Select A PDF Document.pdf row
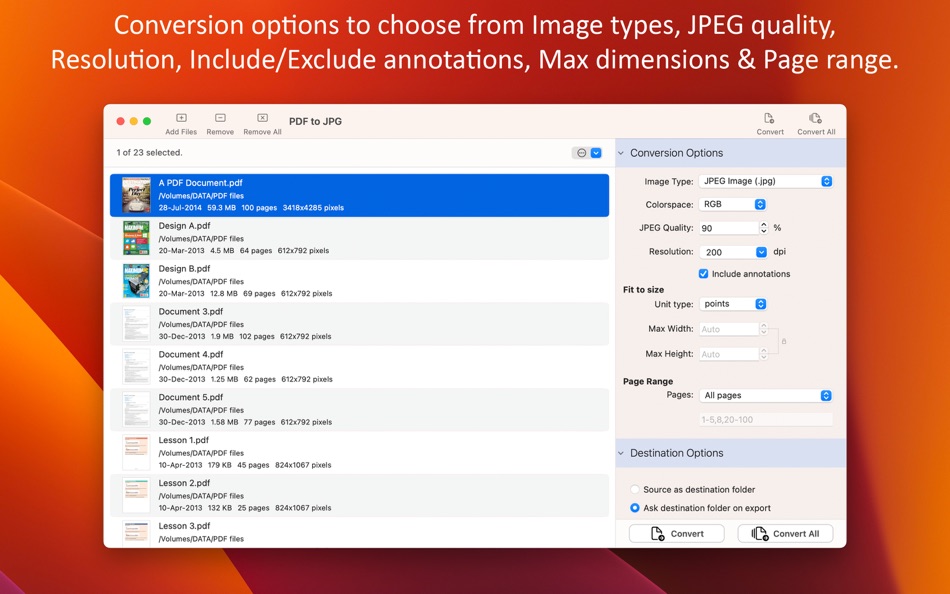The width and height of the screenshot is (950, 594). tap(359, 195)
